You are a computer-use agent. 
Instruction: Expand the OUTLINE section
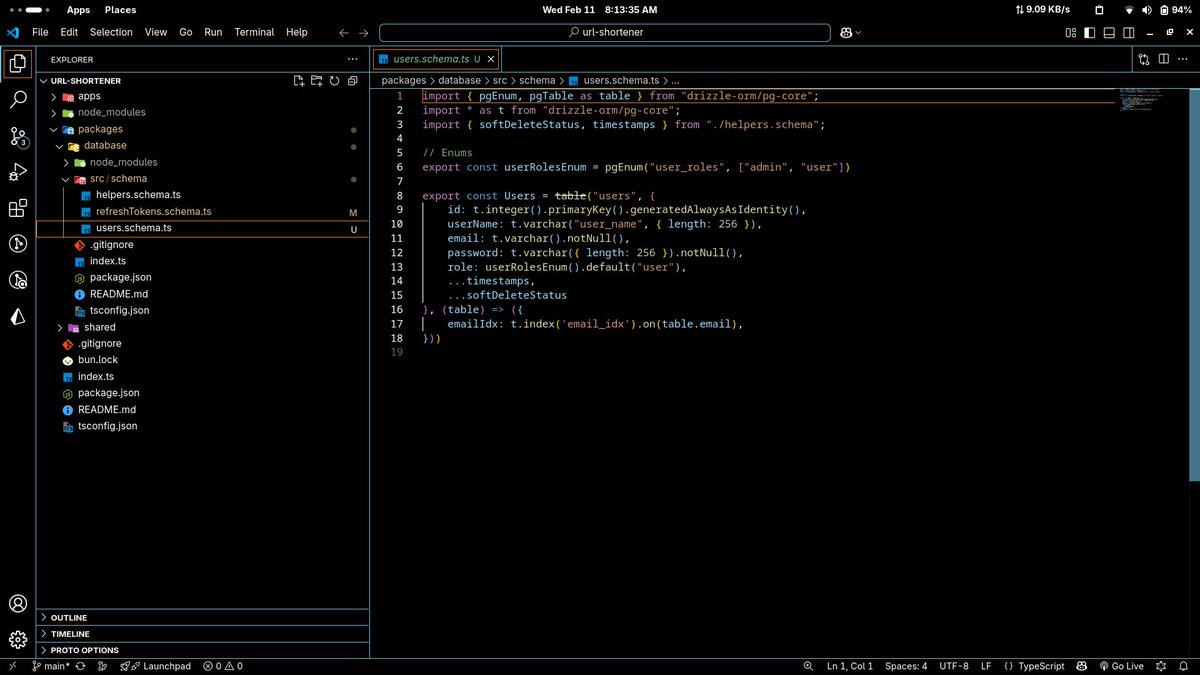coord(202,617)
